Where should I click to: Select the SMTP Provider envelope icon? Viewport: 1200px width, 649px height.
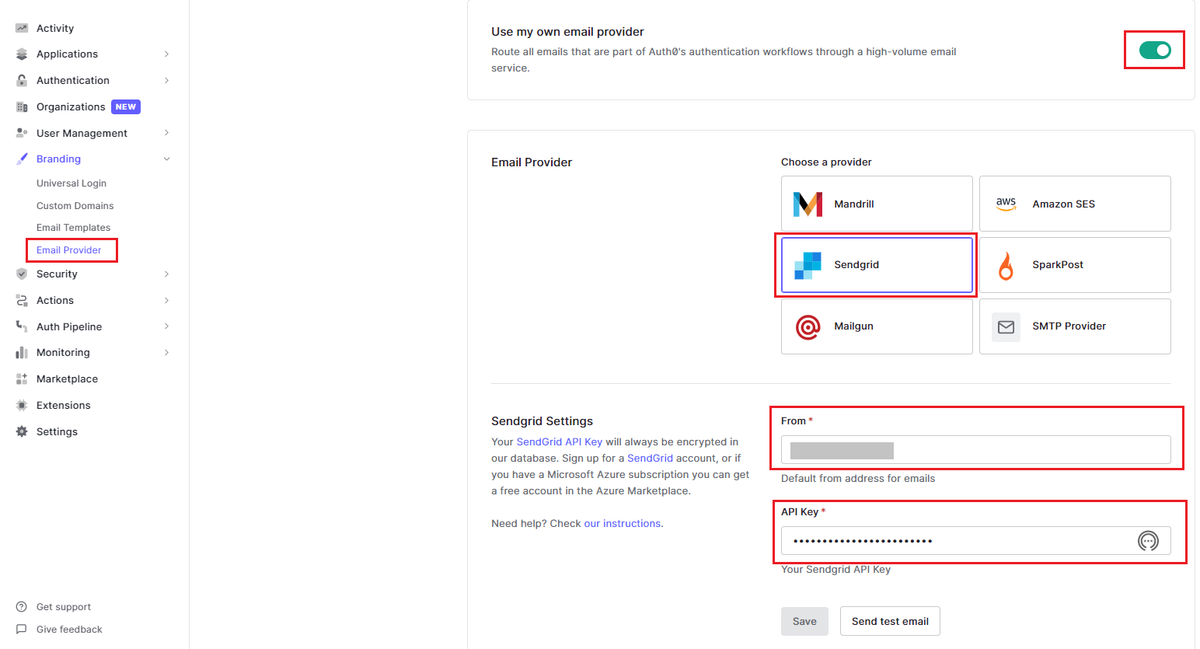coord(1006,326)
